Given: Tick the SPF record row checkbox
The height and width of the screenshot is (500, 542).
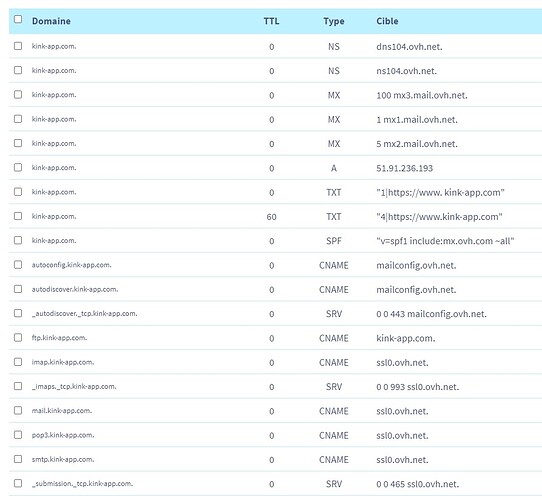Looking at the screenshot, I should point(18,240).
